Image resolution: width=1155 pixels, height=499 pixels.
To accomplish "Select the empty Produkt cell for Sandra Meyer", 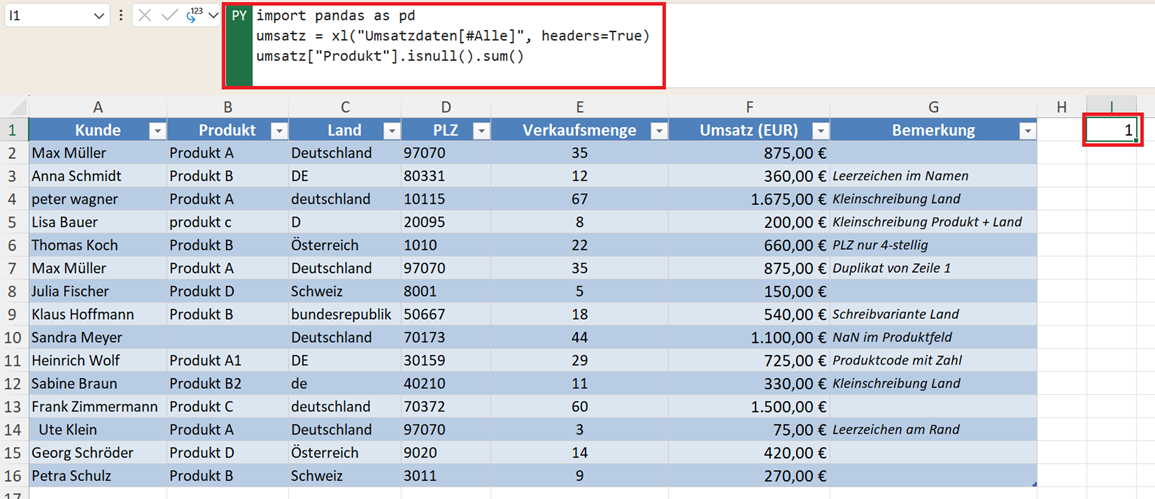I will pos(227,337).
